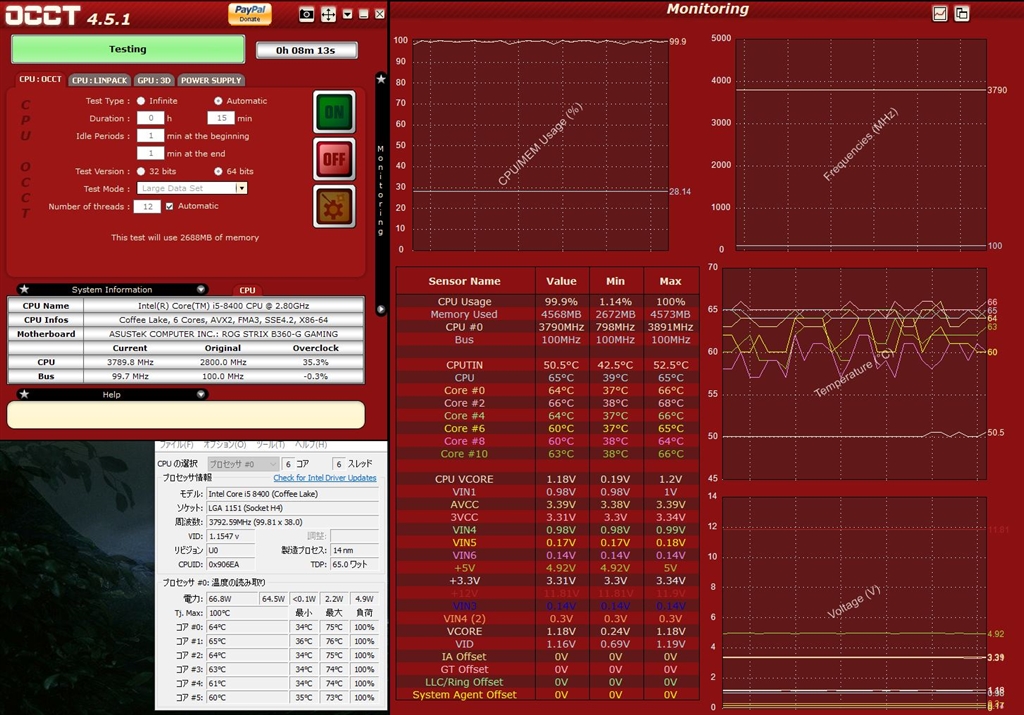
Task: Click the star icon beside System Information
Action: (x=24, y=289)
